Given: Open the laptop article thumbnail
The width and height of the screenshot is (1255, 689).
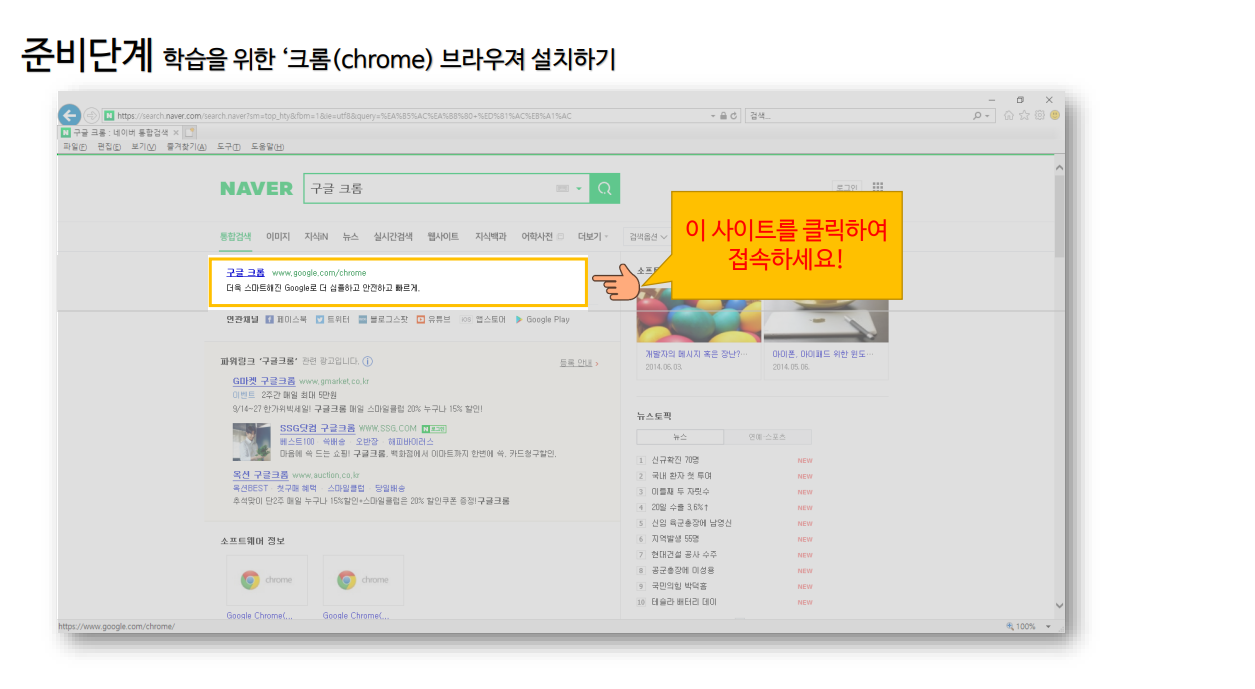Looking at the screenshot, I should (x=826, y=321).
